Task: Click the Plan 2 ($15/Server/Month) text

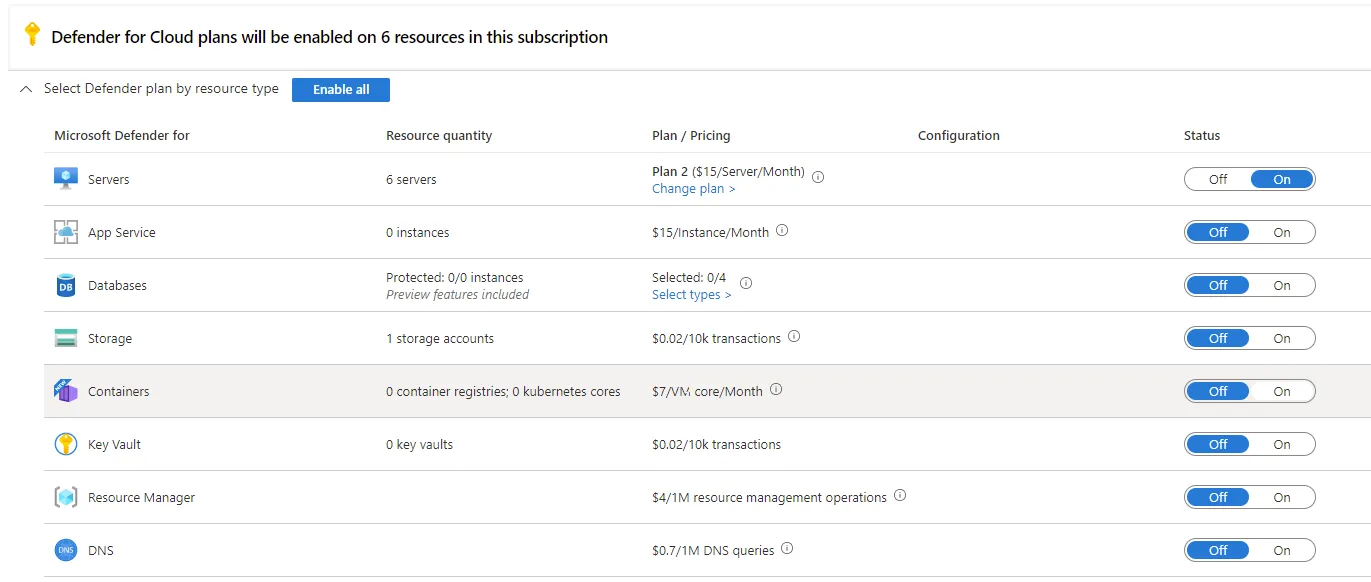Action: (x=728, y=171)
